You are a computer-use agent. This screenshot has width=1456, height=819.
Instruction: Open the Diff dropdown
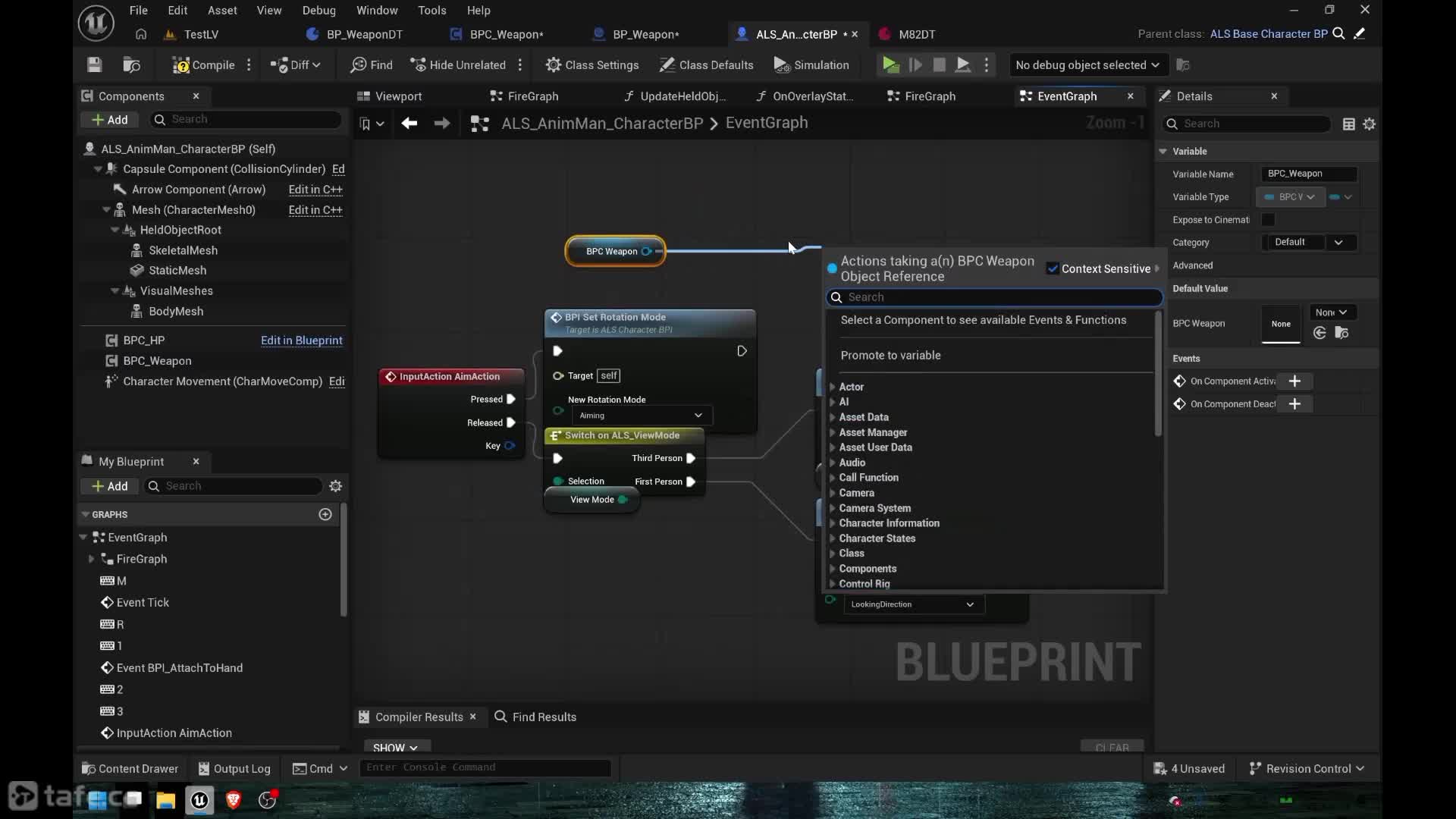pos(296,65)
